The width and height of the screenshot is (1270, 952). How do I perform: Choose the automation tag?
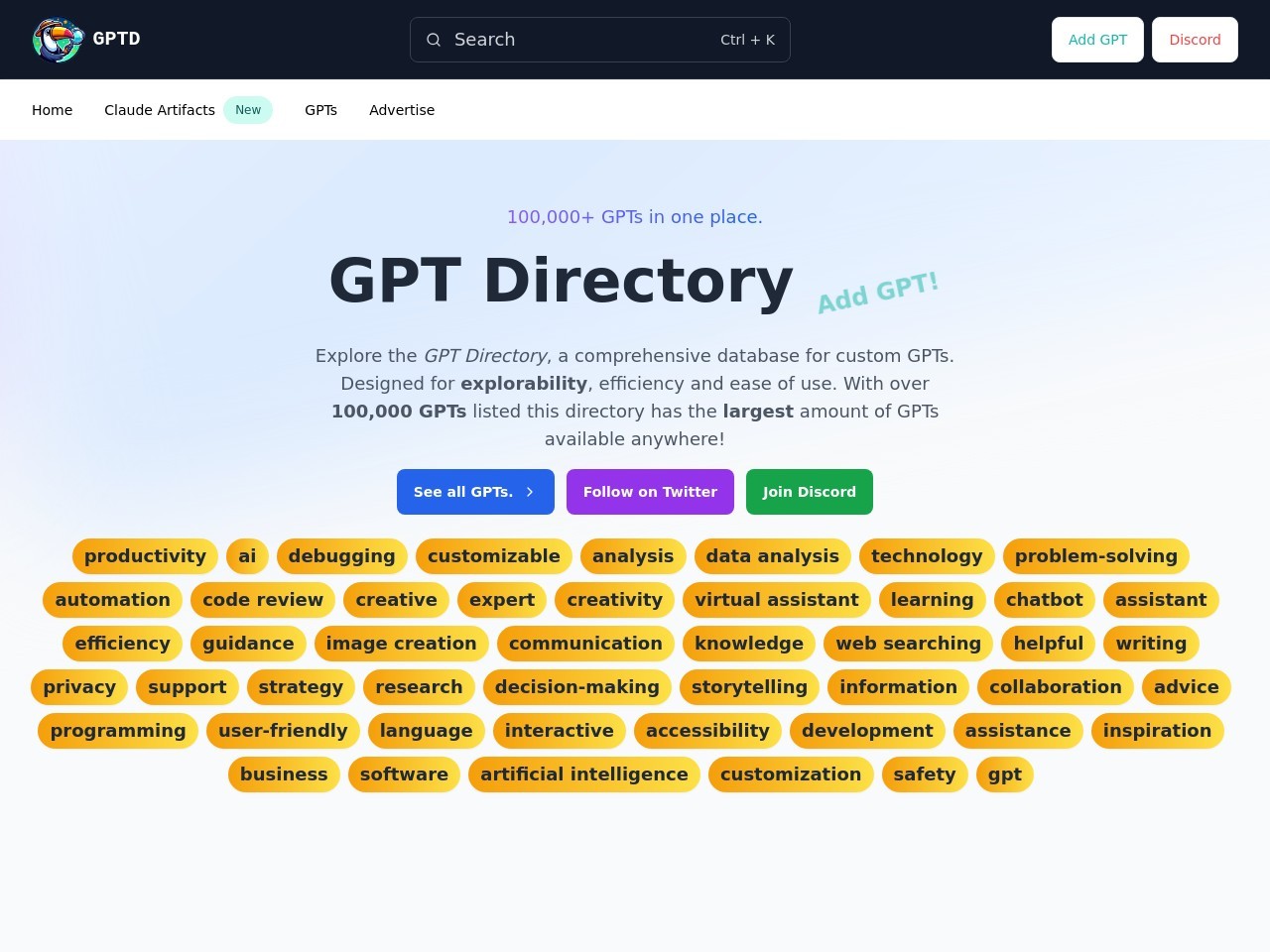coord(112,600)
